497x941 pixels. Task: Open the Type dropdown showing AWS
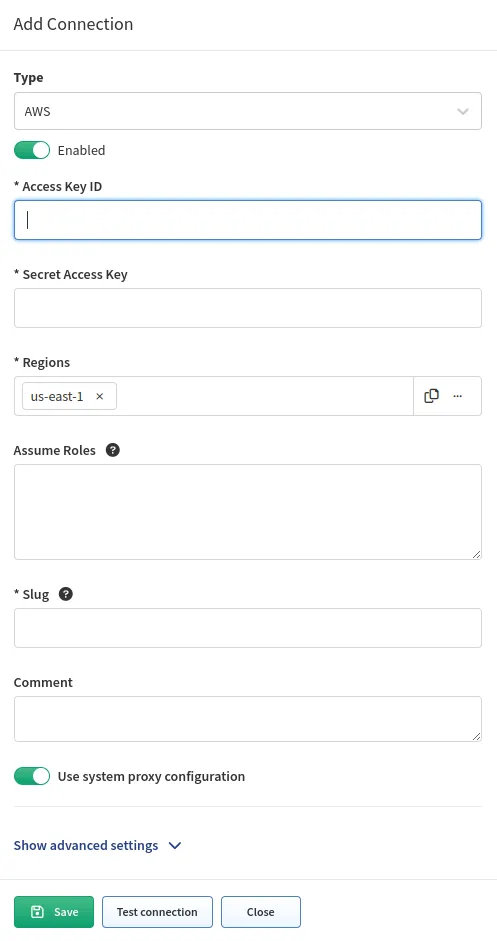click(x=248, y=111)
